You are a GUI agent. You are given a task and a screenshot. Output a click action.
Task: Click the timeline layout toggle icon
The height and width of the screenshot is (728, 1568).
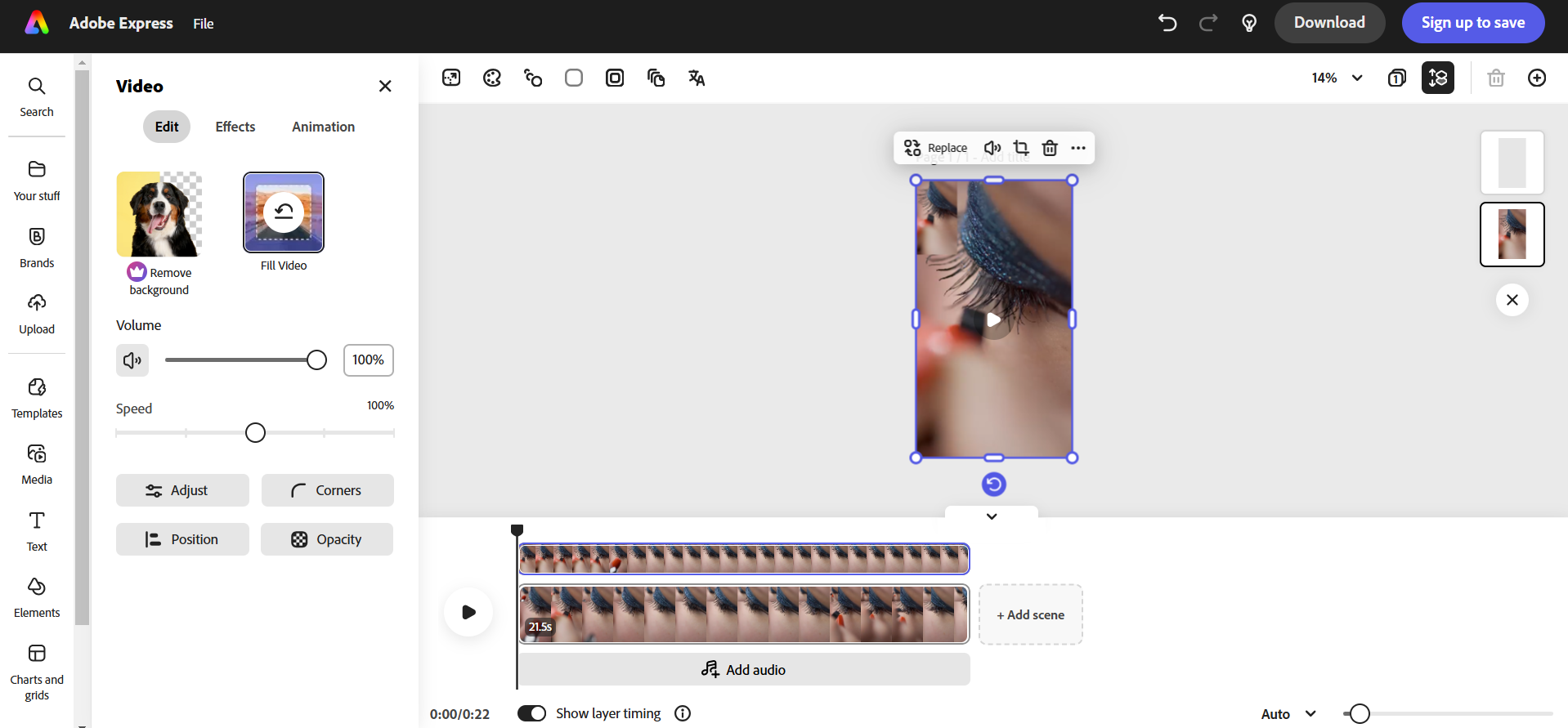(1438, 78)
